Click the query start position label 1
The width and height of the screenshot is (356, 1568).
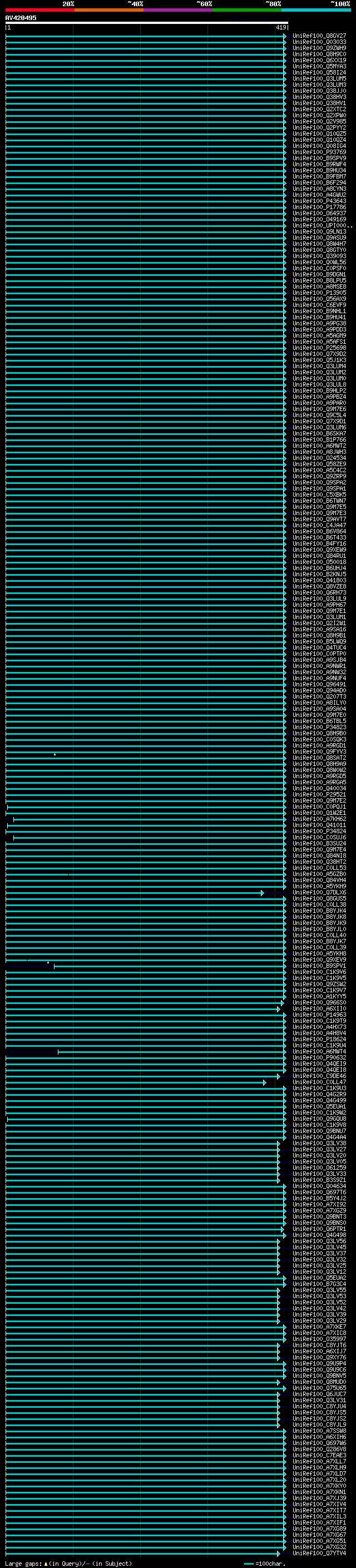click(x=9, y=27)
